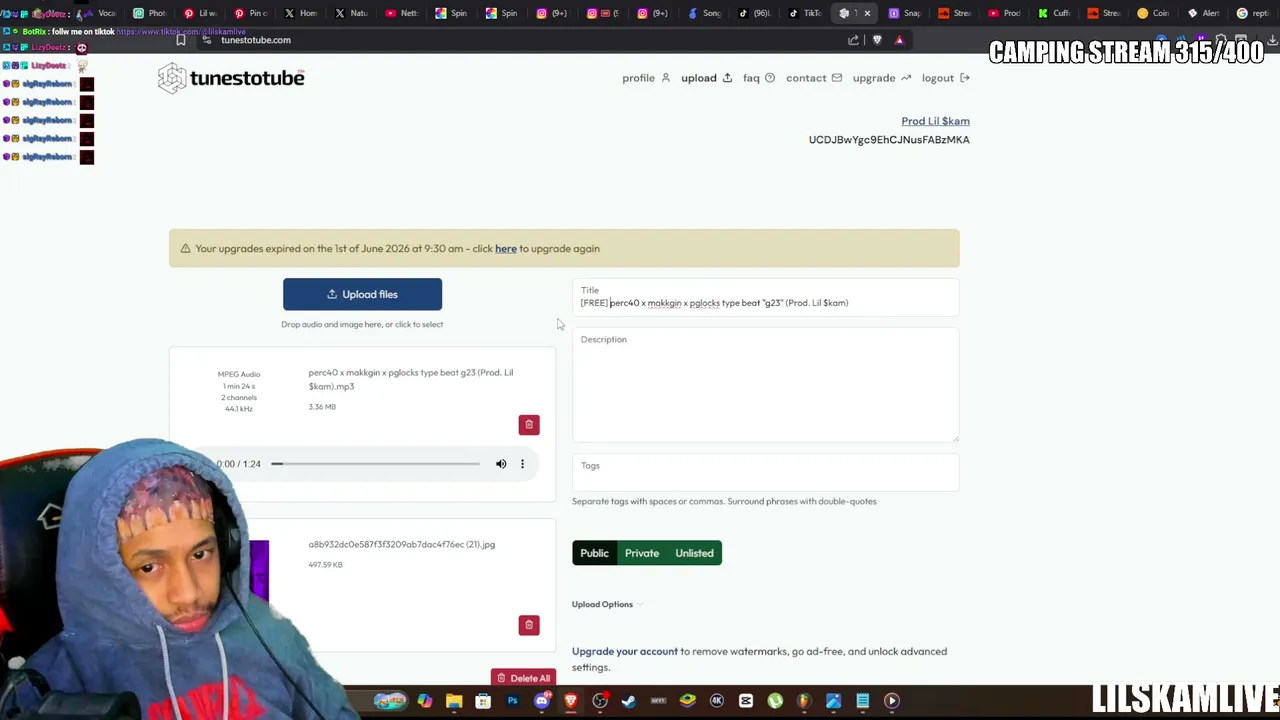This screenshot has height=720, width=1280.
Task: Switch to the 'Coin' browser tab
Action: (x=1153, y=13)
